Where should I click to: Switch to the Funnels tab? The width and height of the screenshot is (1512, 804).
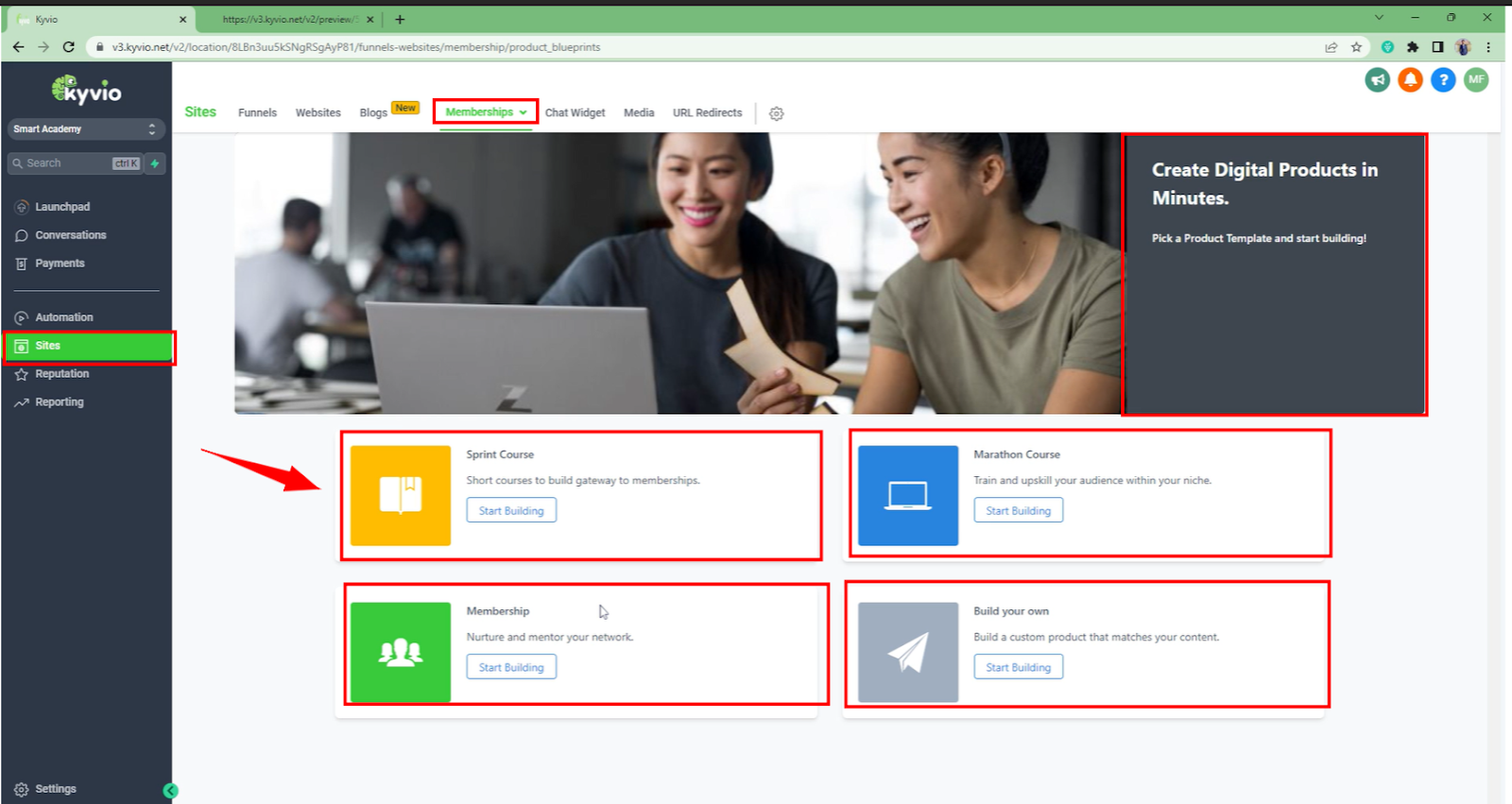(257, 113)
